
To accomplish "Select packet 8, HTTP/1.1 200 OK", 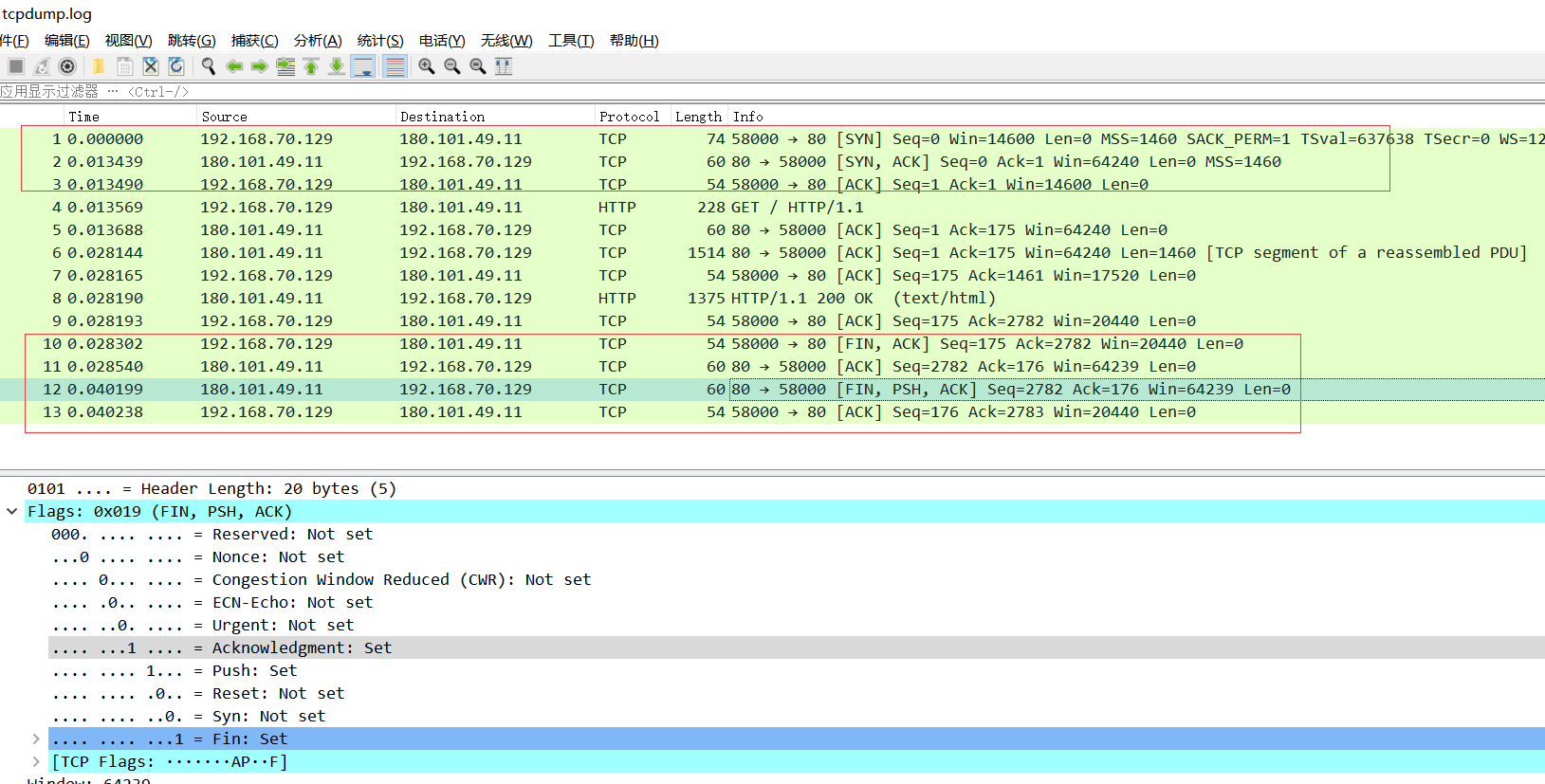I will pyautogui.click(x=772, y=299).
